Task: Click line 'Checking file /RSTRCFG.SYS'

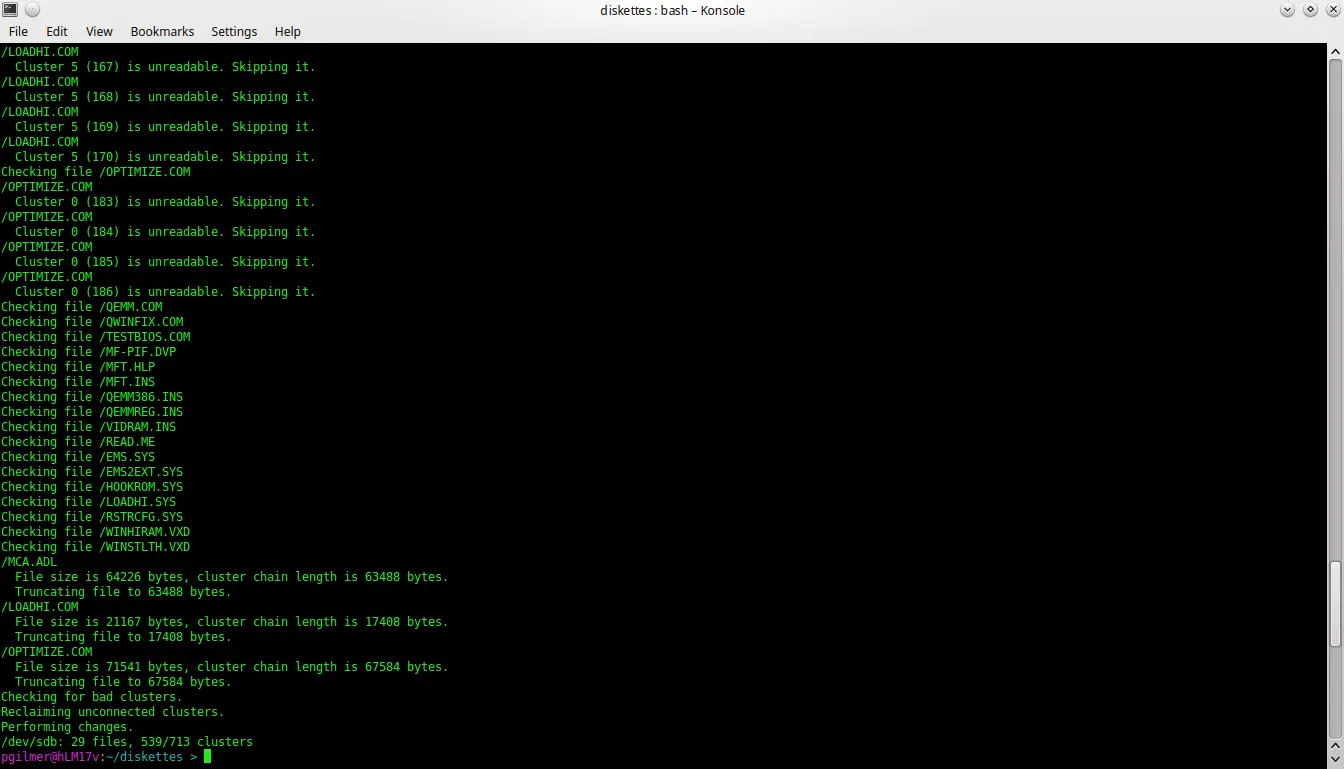Action: point(92,517)
